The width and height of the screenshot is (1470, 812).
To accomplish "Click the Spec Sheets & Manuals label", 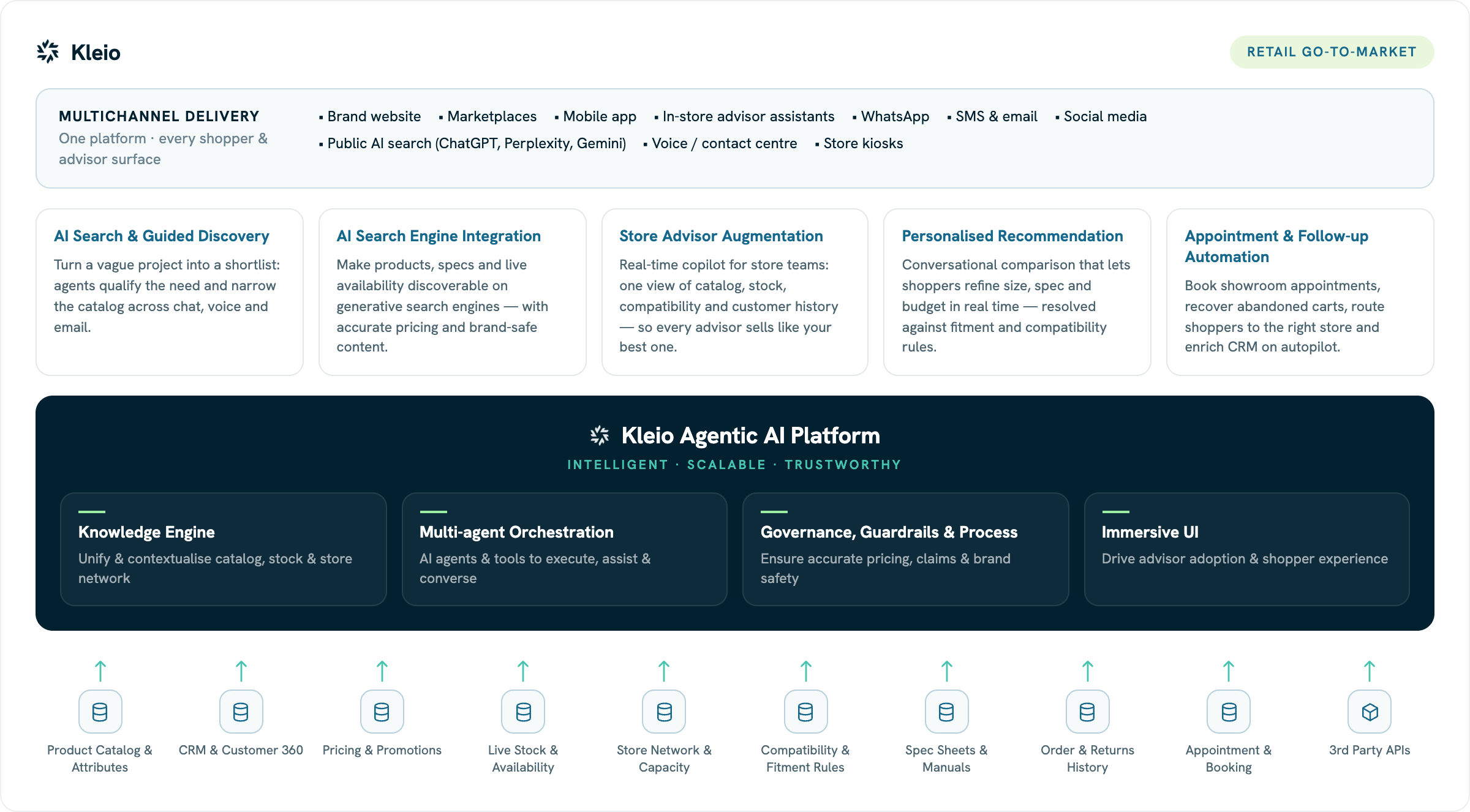I will pos(946,759).
